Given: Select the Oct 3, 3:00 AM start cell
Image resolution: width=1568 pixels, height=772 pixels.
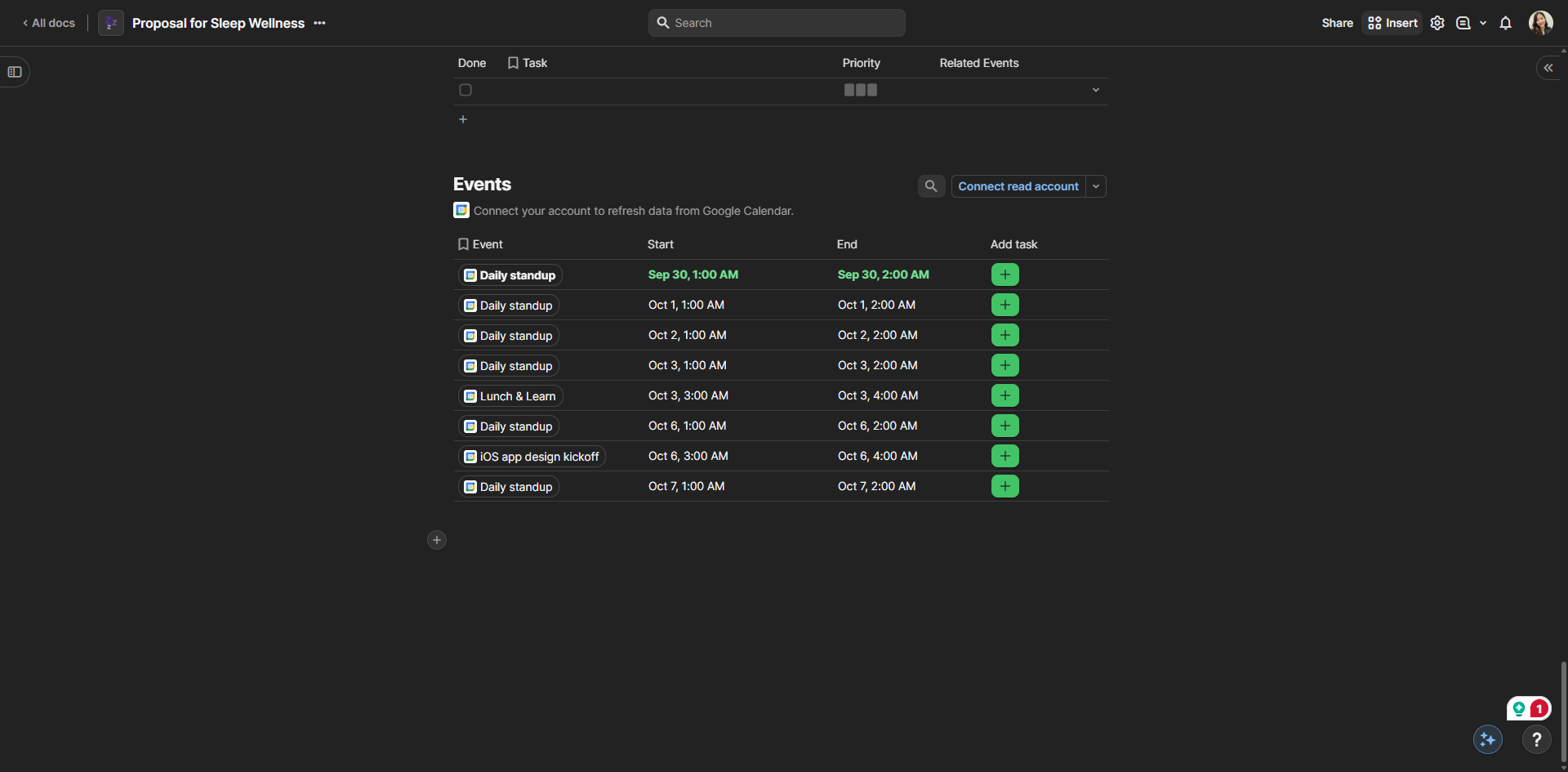Looking at the screenshot, I should point(688,395).
